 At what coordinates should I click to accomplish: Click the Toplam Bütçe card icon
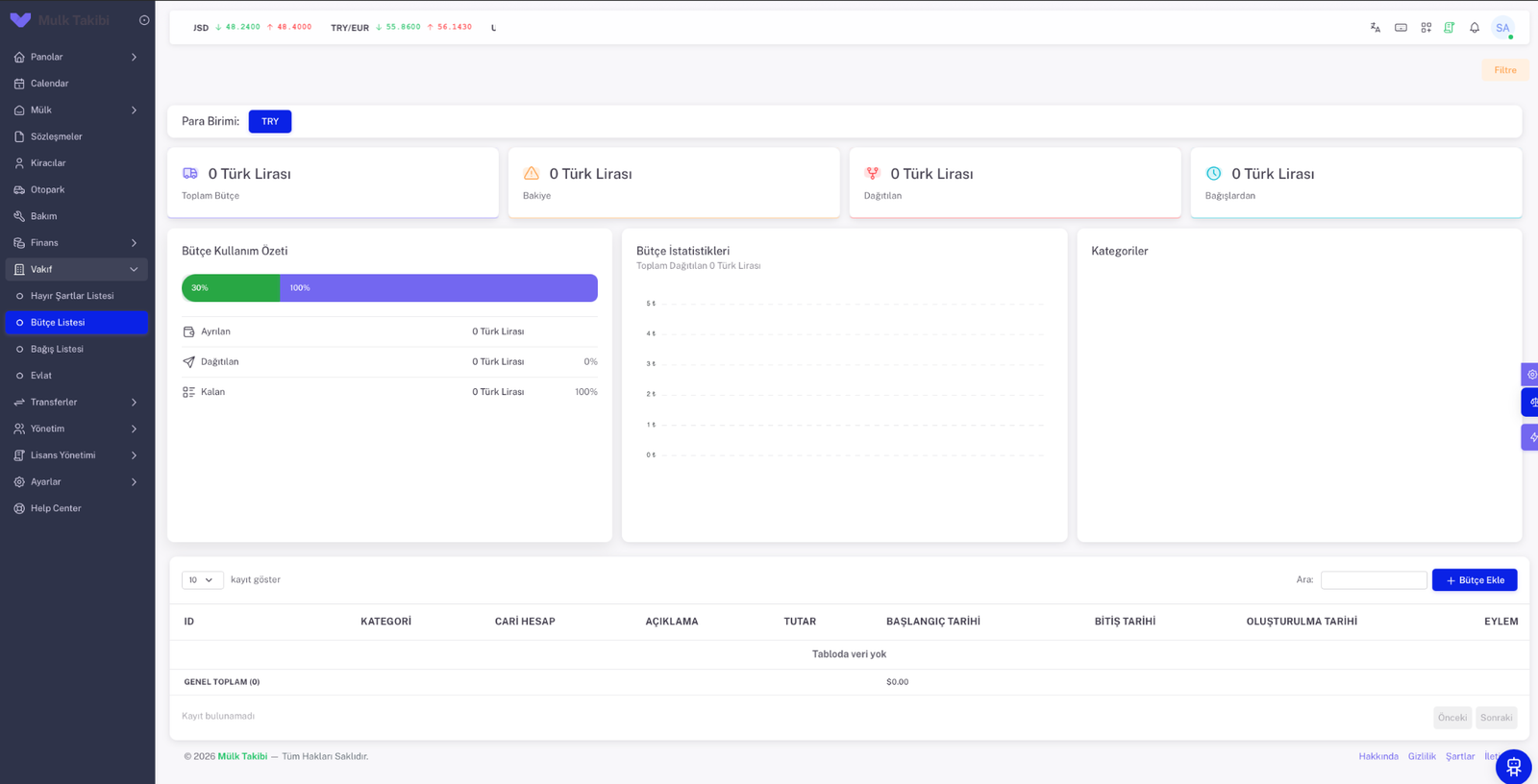(190, 173)
